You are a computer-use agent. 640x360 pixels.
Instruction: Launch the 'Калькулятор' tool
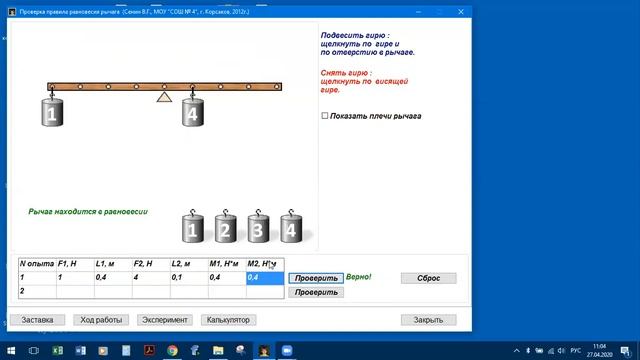(x=228, y=320)
